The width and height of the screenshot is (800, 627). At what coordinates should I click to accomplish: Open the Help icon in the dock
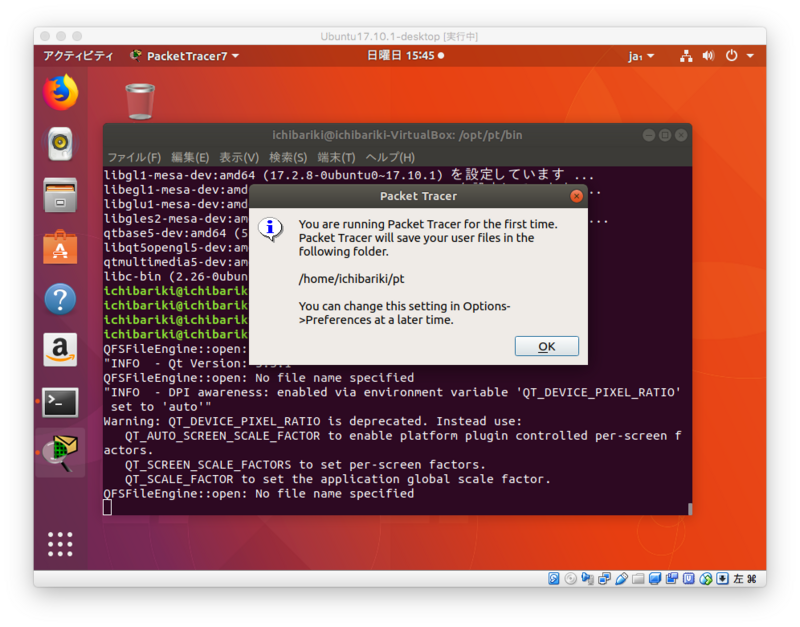pos(60,299)
